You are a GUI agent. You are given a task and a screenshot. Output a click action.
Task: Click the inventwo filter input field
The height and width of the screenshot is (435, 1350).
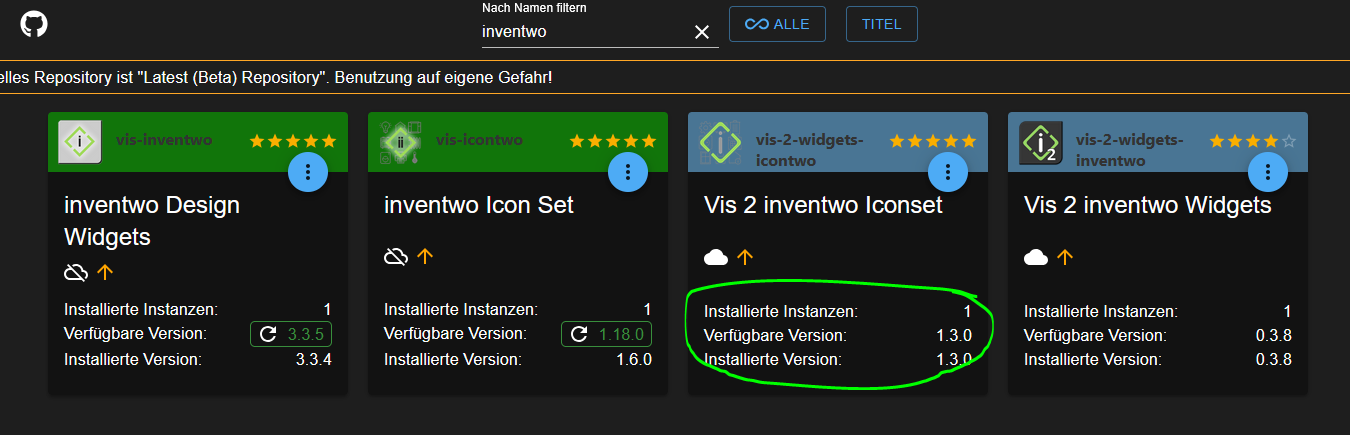pyautogui.click(x=585, y=31)
